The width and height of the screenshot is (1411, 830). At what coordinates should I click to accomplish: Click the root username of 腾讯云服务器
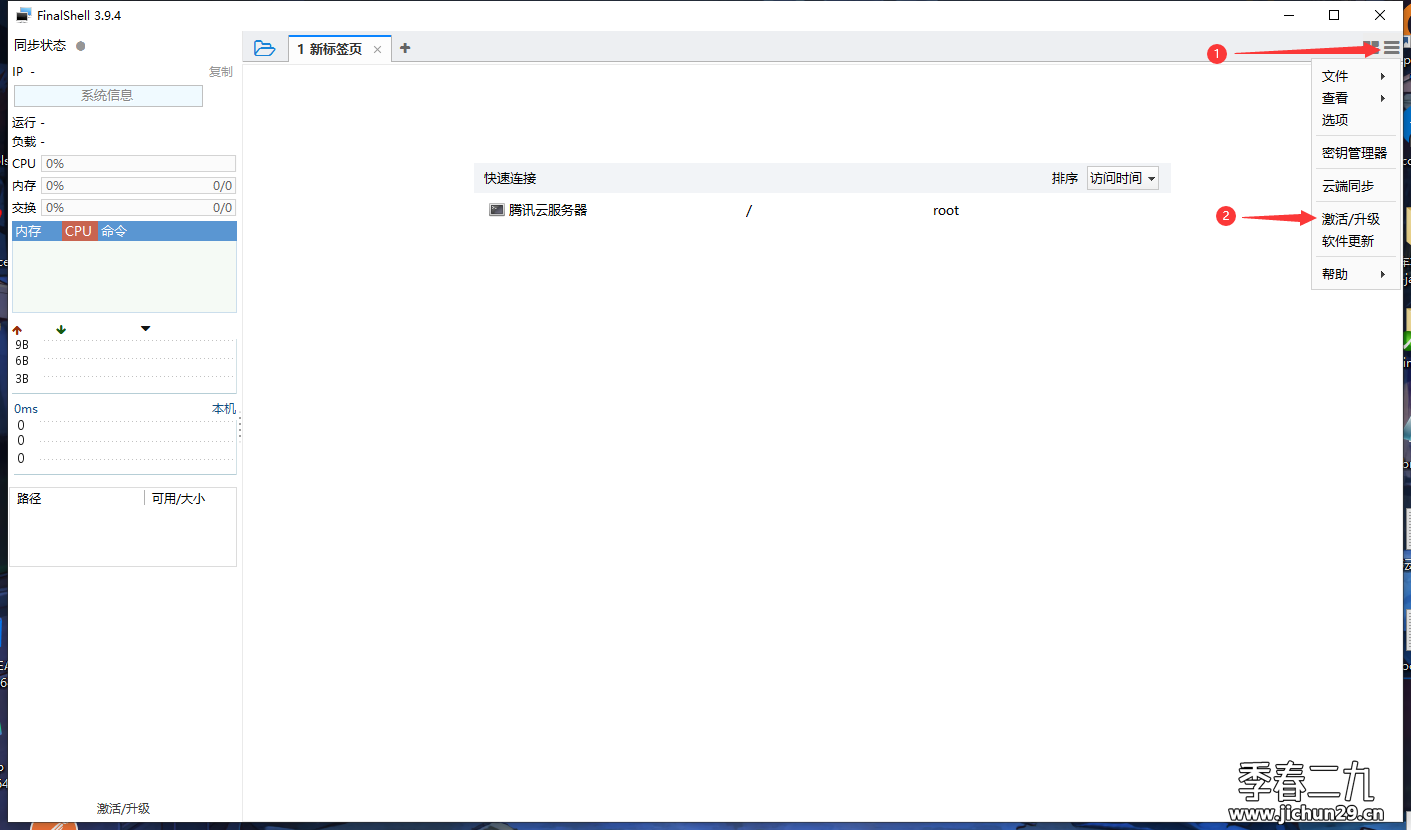coord(946,210)
